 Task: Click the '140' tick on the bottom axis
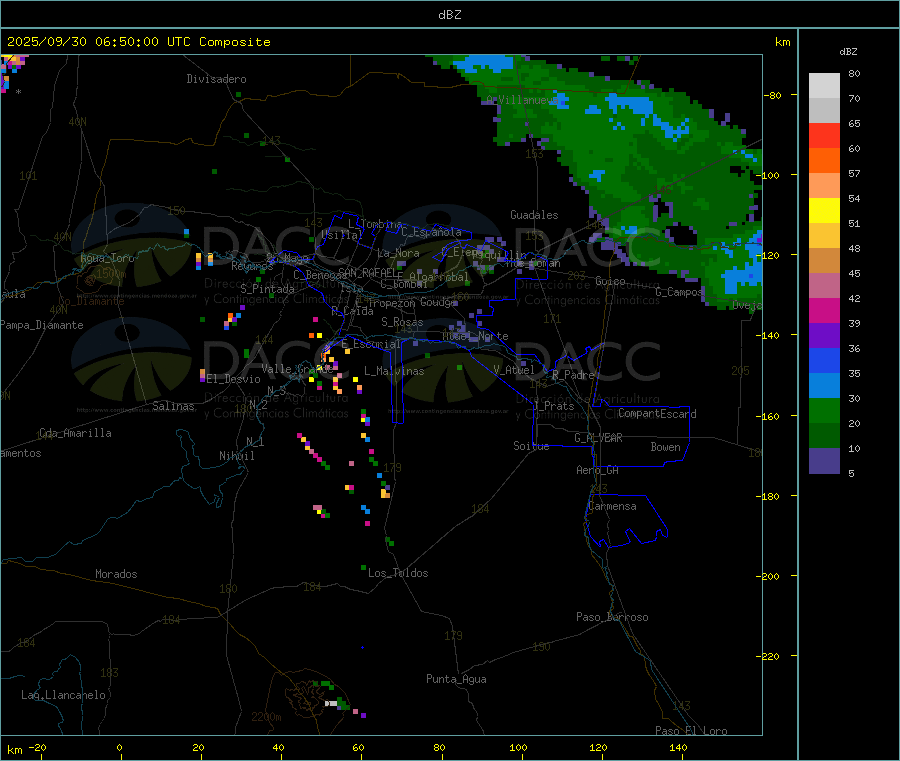click(678, 748)
